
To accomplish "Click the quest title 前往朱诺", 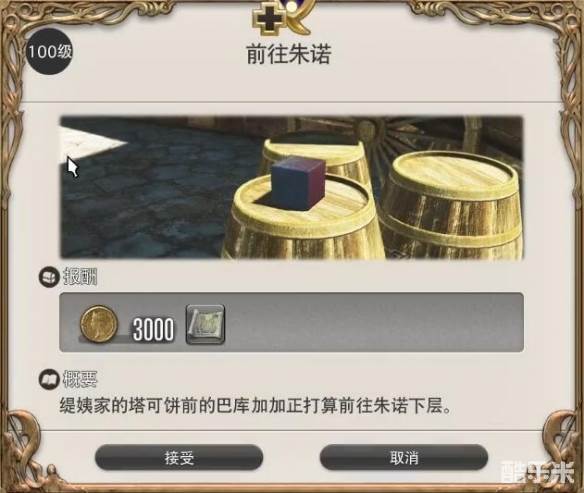I will 289,54.
